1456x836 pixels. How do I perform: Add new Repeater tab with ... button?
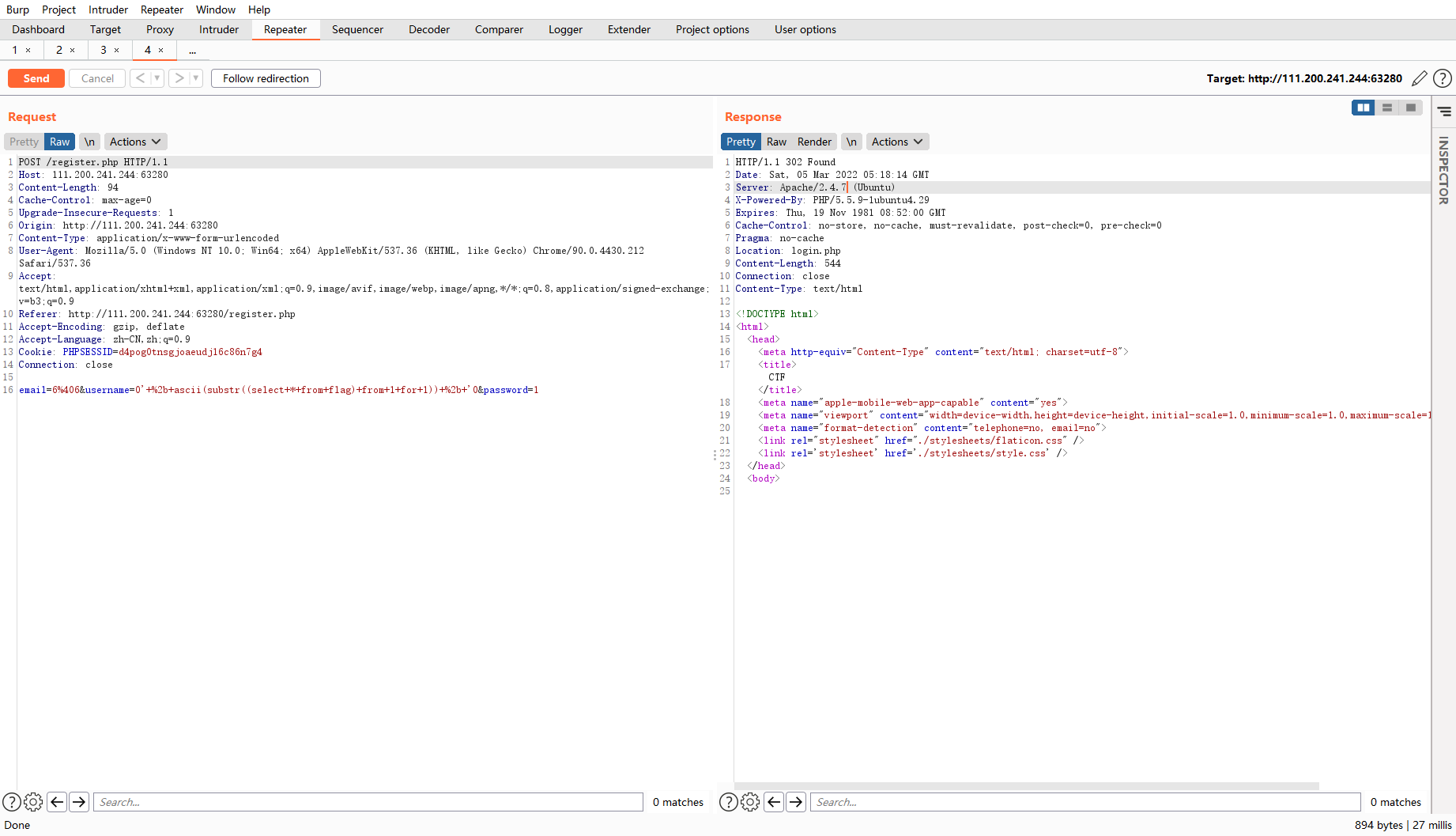pyautogui.click(x=192, y=50)
